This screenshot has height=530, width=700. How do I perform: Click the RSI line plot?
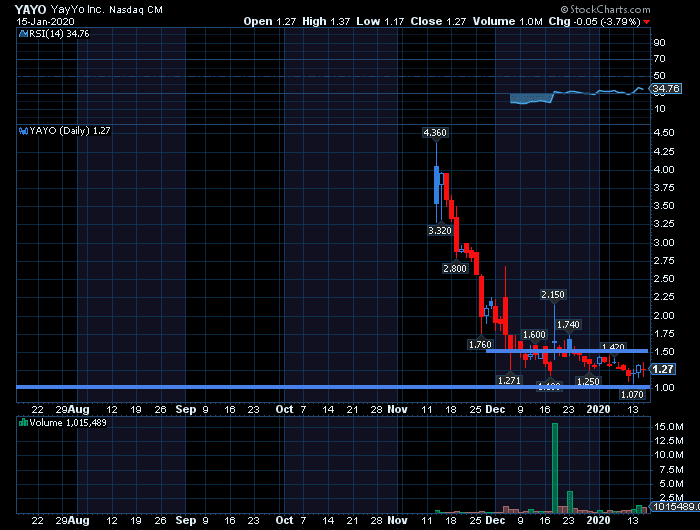(x=577, y=96)
